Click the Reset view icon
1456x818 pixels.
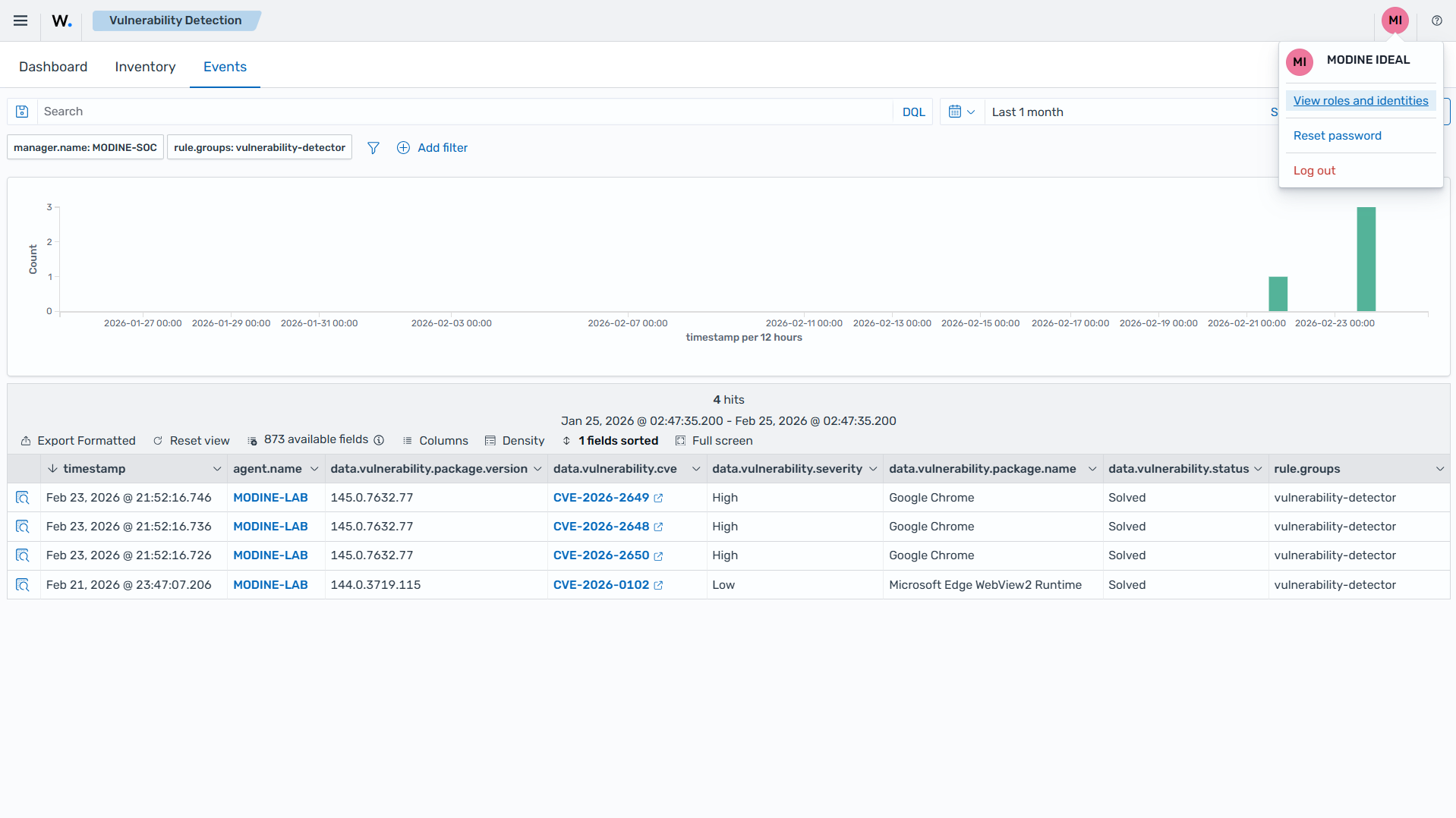pos(158,440)
